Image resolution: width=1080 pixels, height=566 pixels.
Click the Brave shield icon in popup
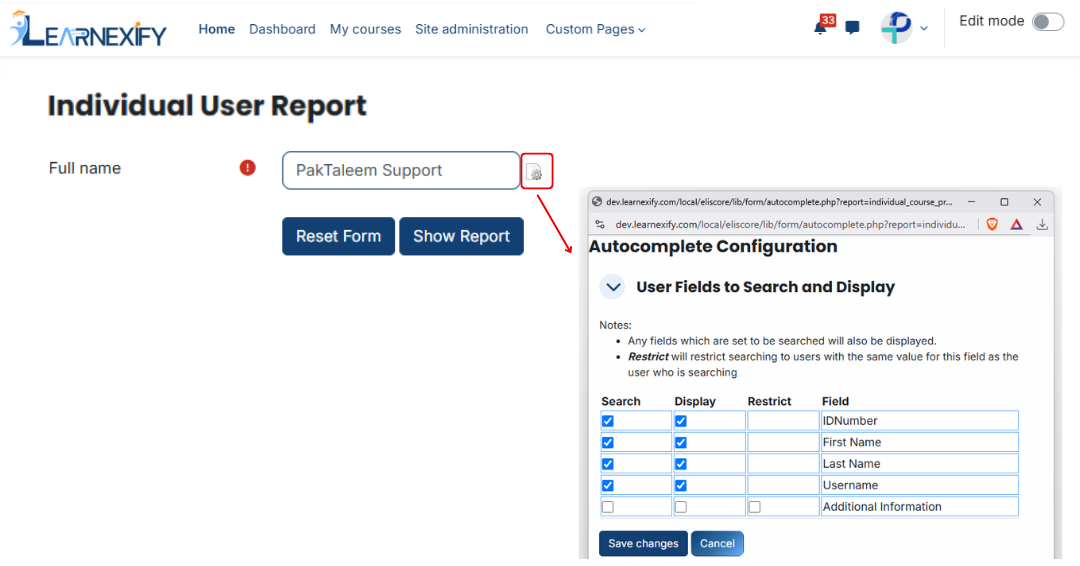click(x=993, y=224)
